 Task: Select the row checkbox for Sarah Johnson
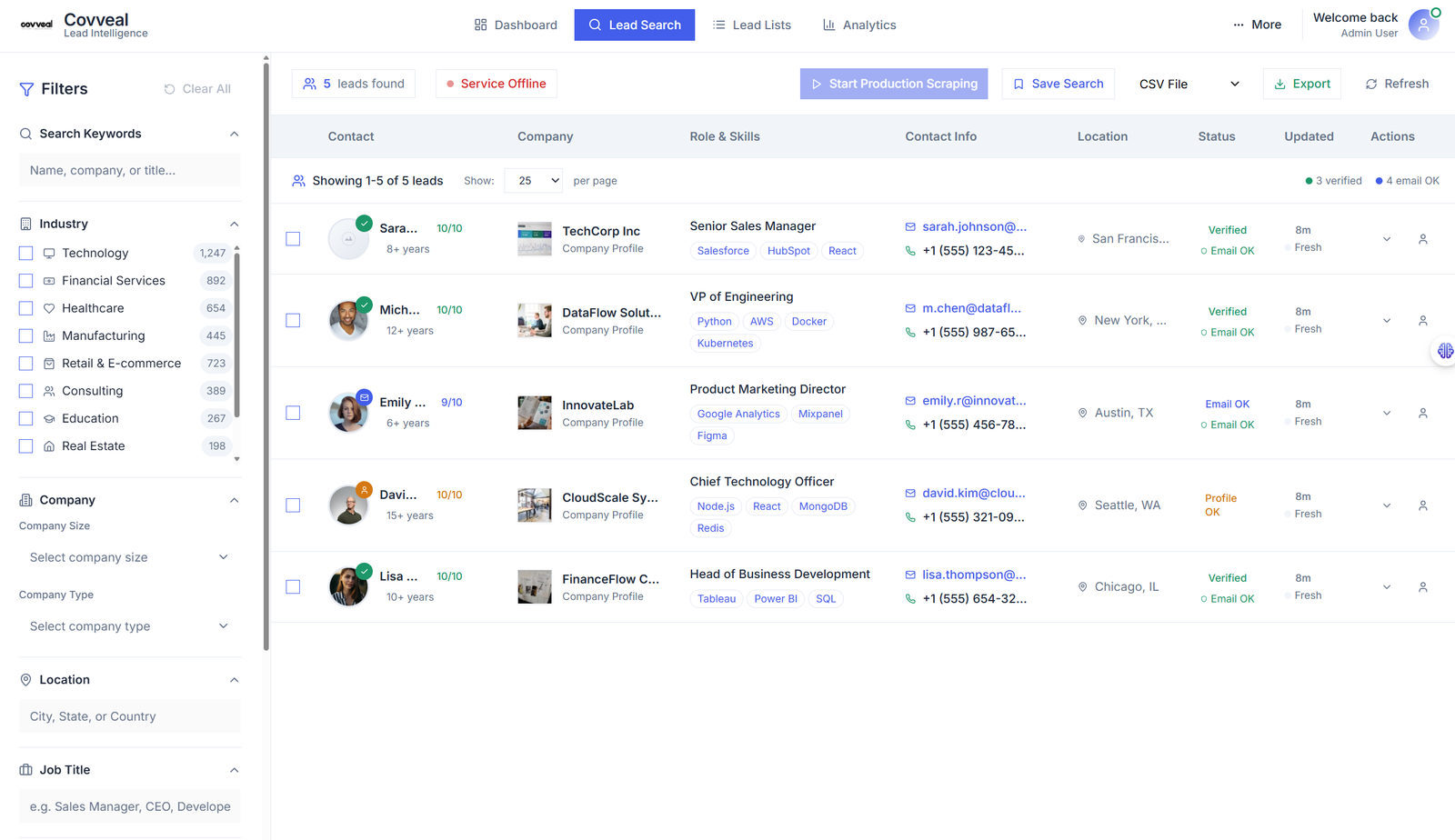[x=293, y=239]
